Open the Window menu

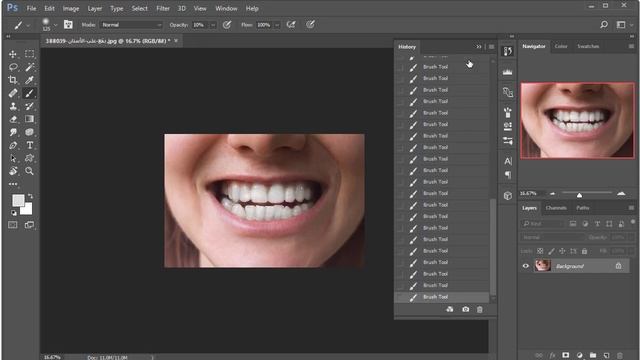click(226, 8)
